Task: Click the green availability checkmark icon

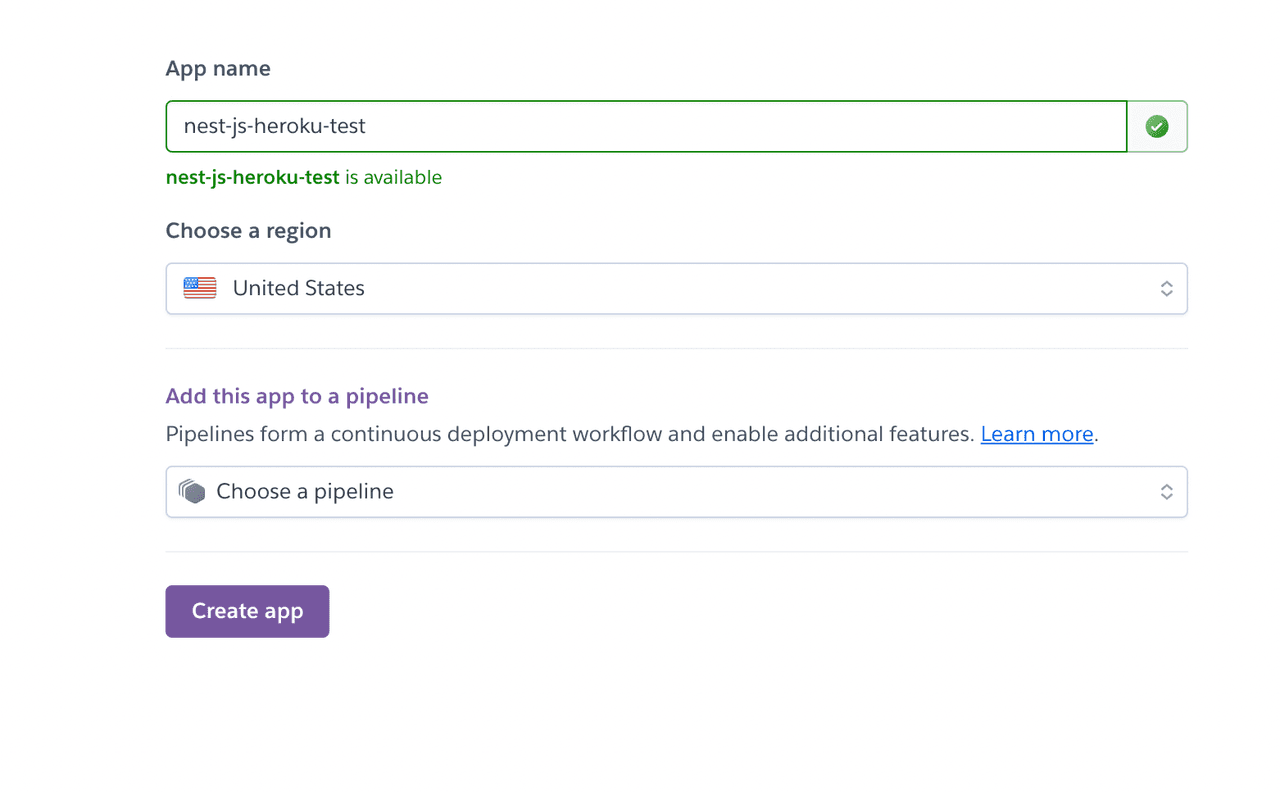Action: tap(1157, 127)
